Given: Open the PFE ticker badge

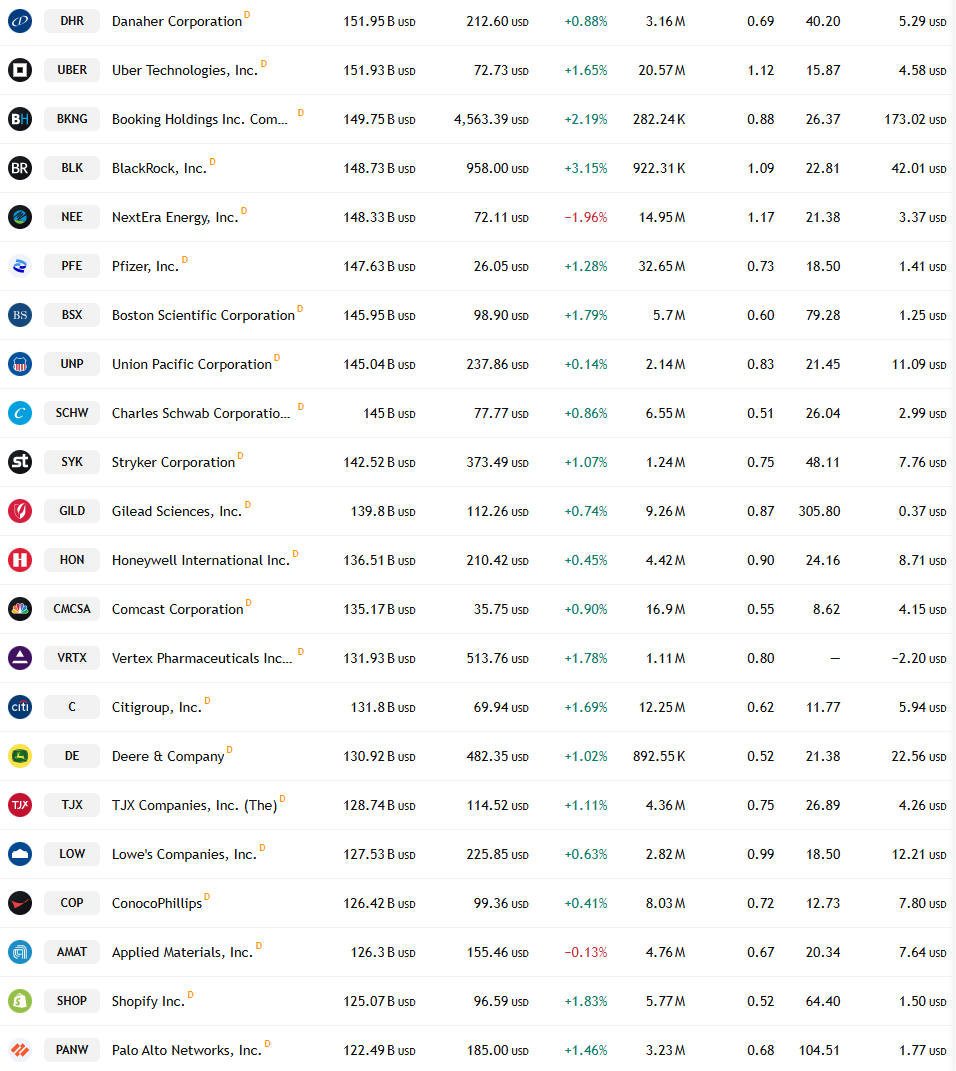Looking at the screenshot, I should (x=72, y=266).
